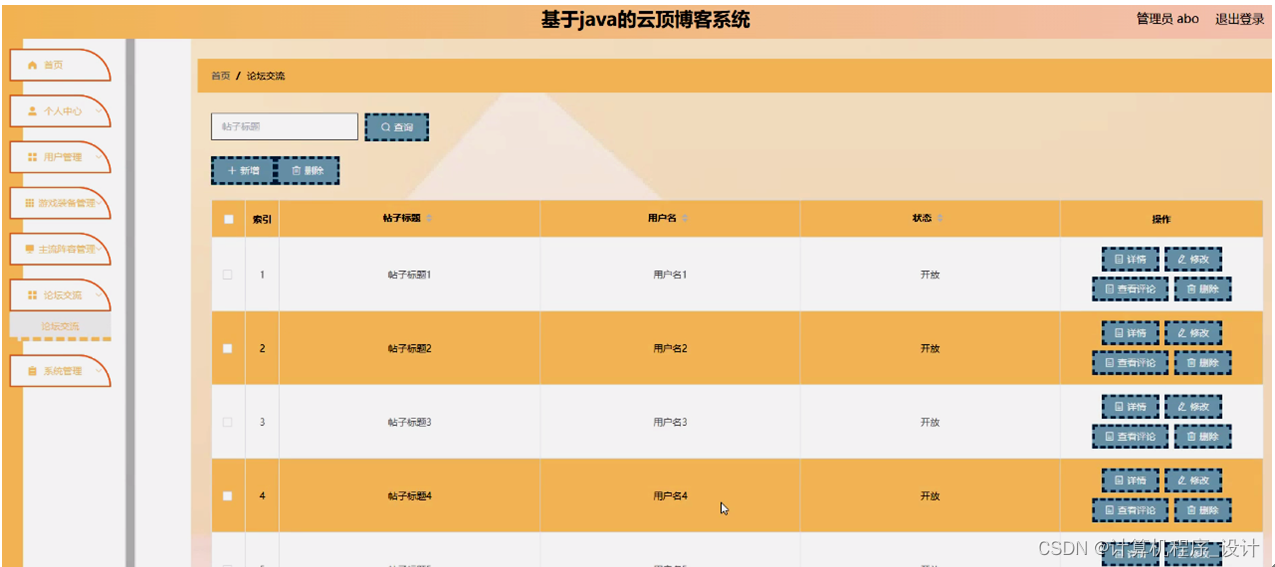Viewport: 1275px width, 567px height.
Task: Click the page title 基于java的云顶博客系统
Action: tap(645, 19)
